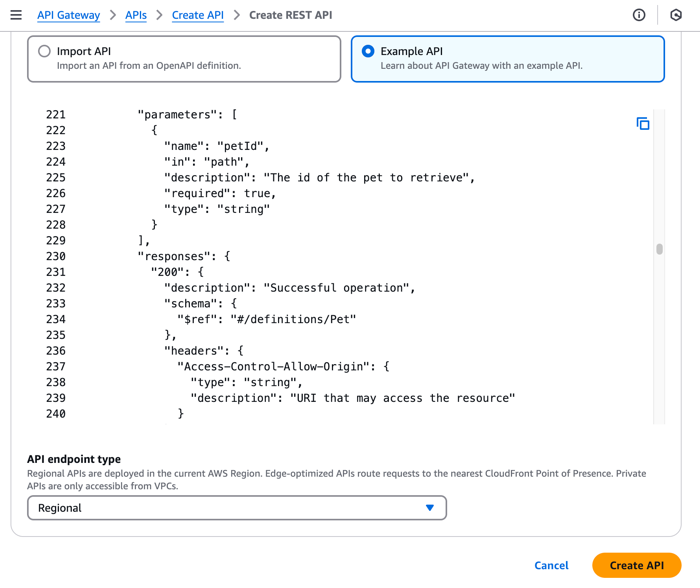Click "The id of the pet to retrieve" text
The image size is (700, 588).
pos(366,178)
